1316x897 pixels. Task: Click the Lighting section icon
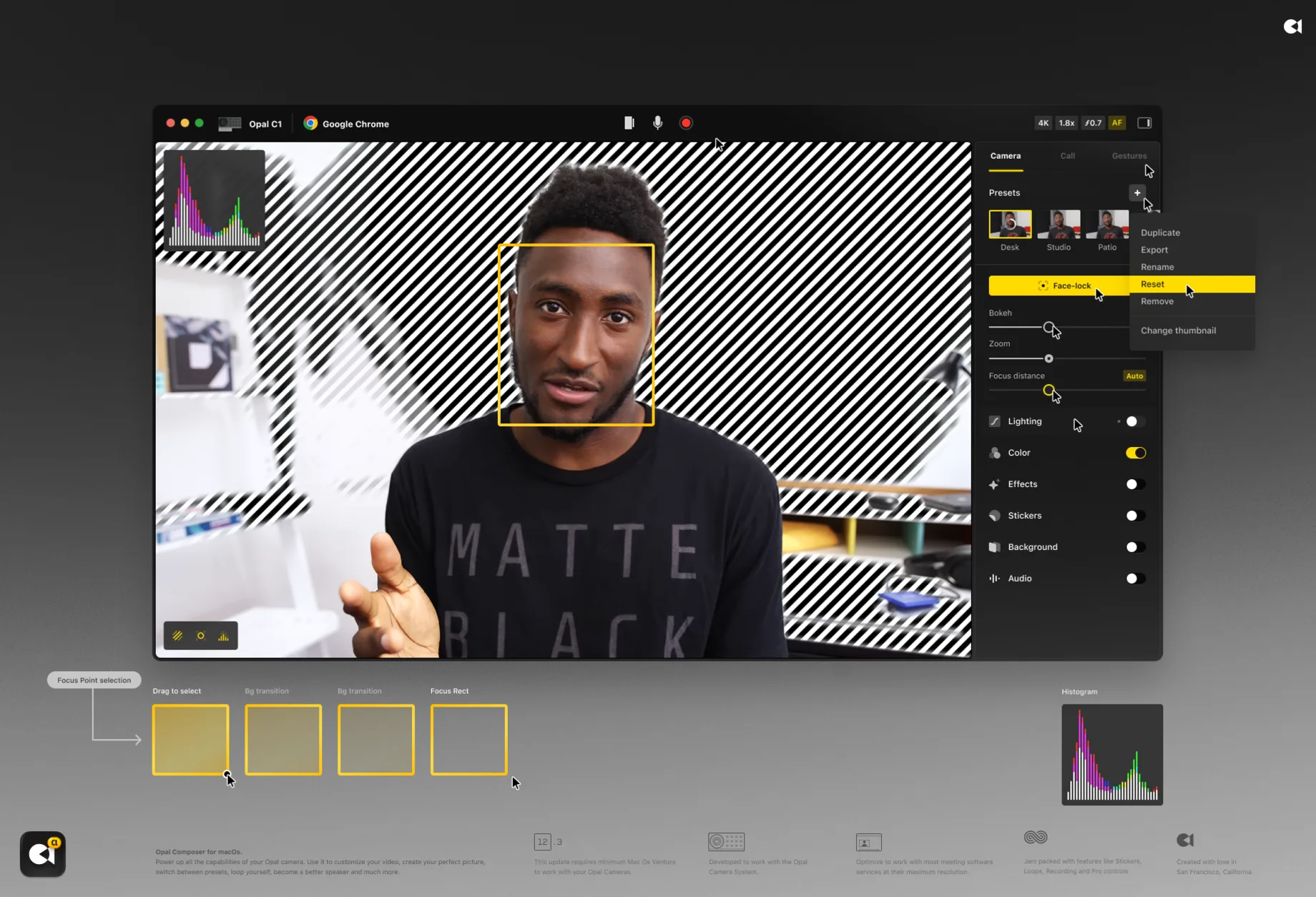(x=995, y=421)
